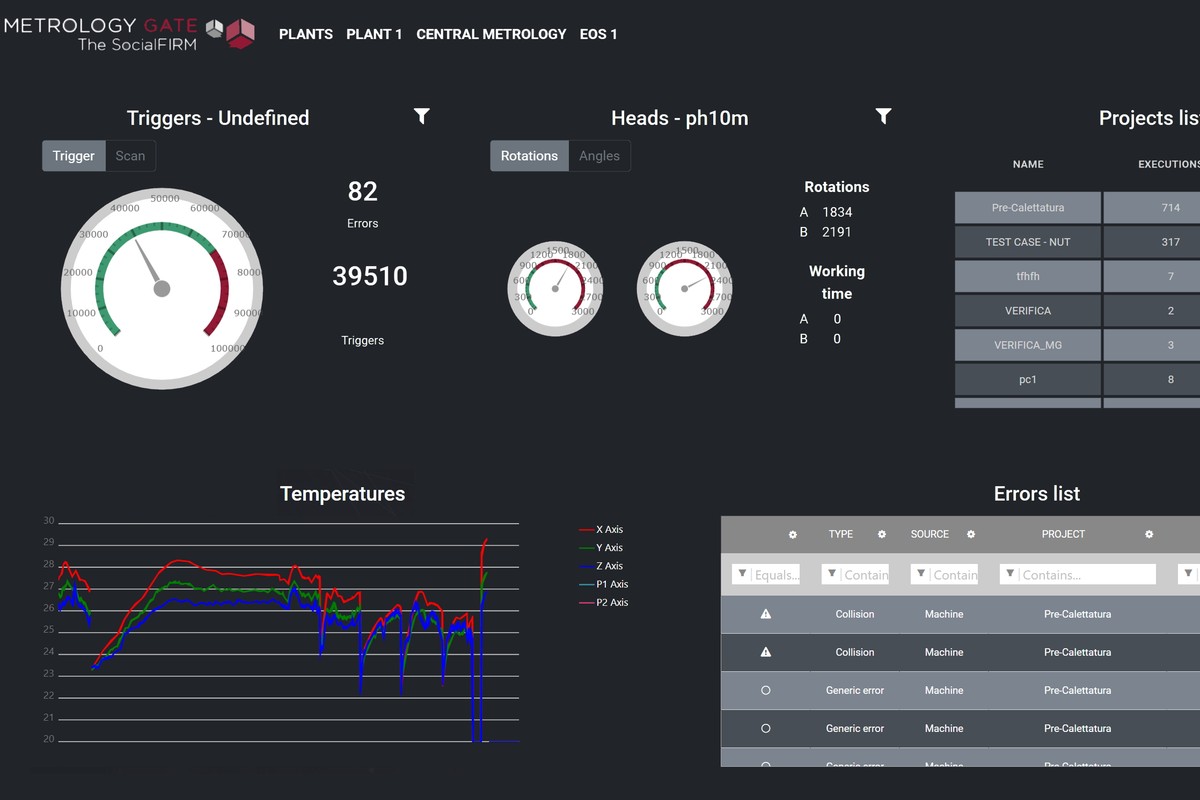Screen dimensions: 1200x800
Task: Click the 82 Errors counter
Action: [362, 191]
